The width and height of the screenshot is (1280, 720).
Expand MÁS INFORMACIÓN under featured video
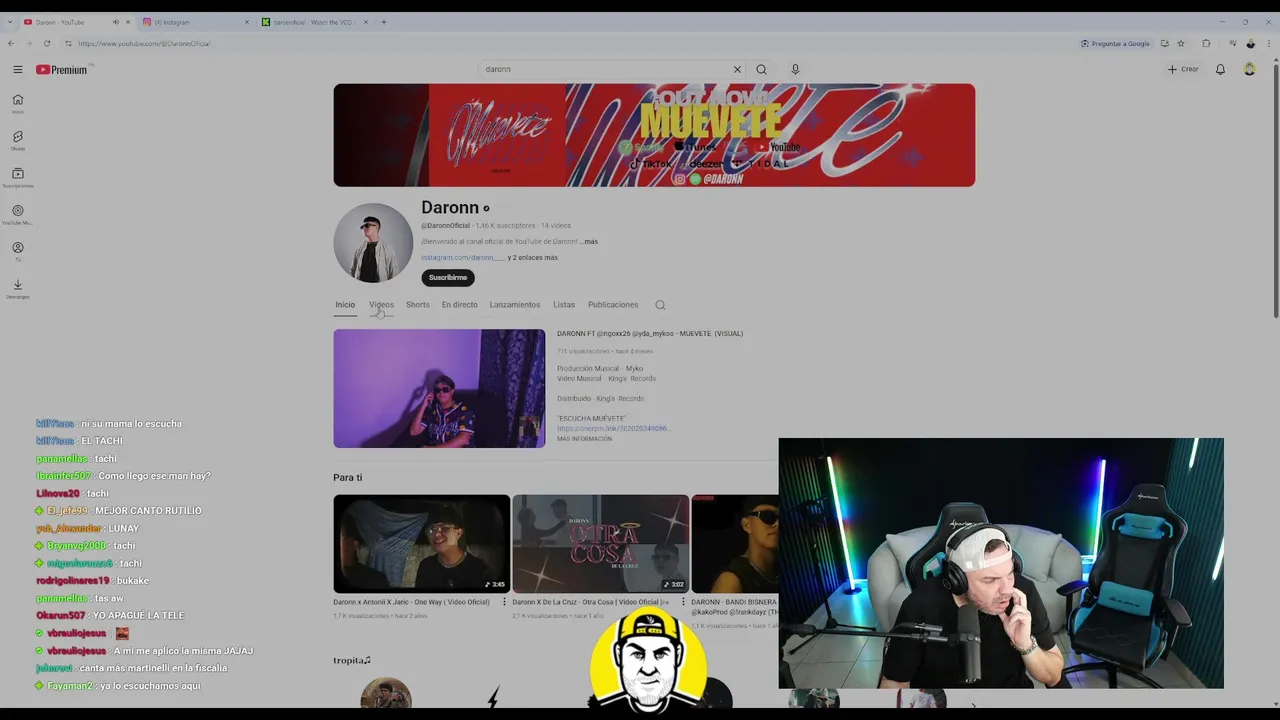[584, 439]
